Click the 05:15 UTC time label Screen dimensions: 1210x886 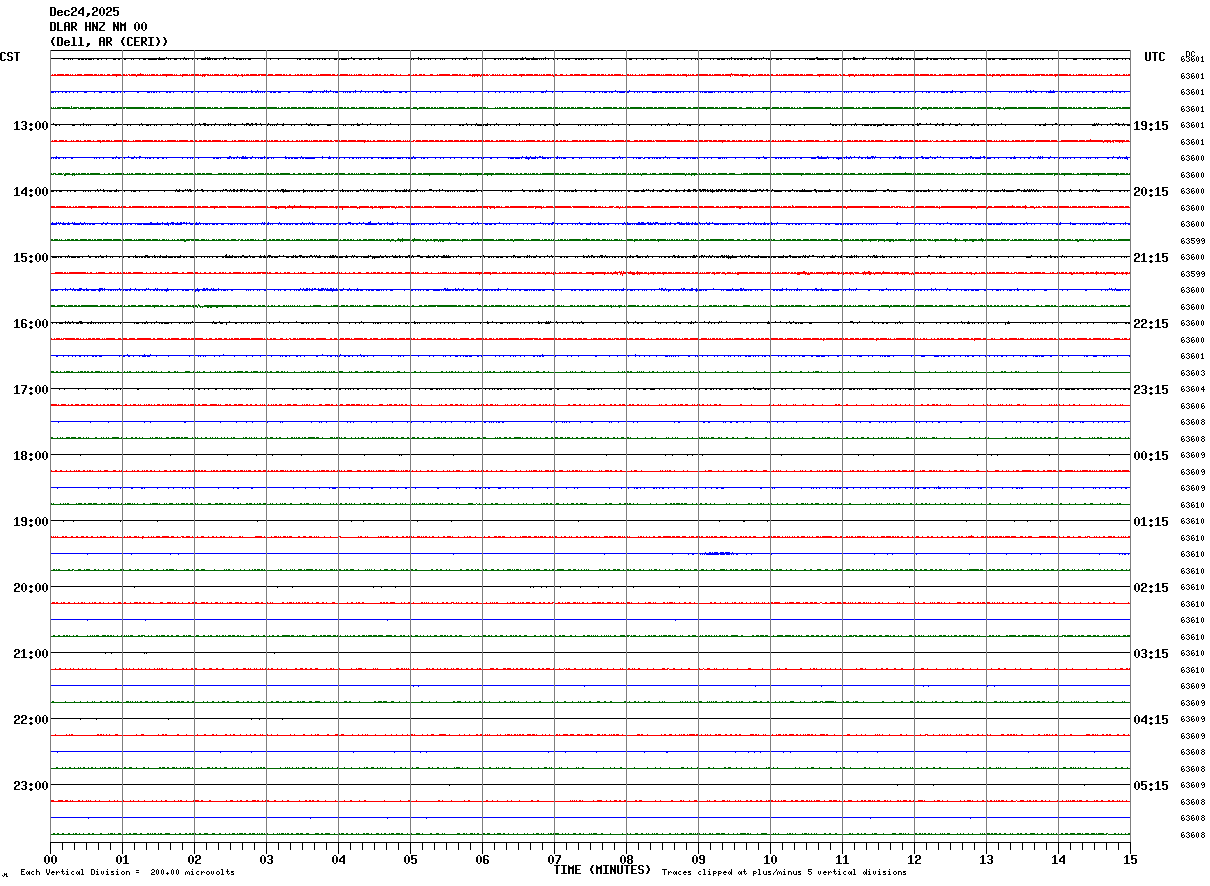click(1150, 786)
